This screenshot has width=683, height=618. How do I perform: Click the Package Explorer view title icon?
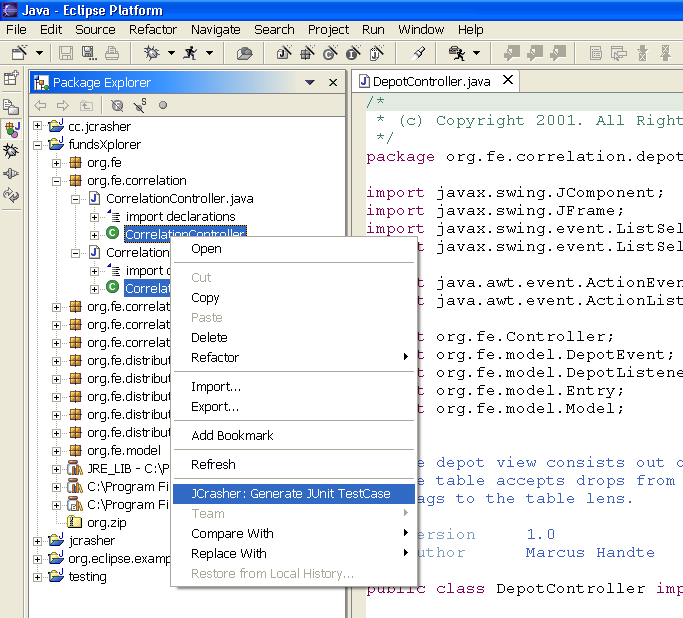[x=41, y=82]
